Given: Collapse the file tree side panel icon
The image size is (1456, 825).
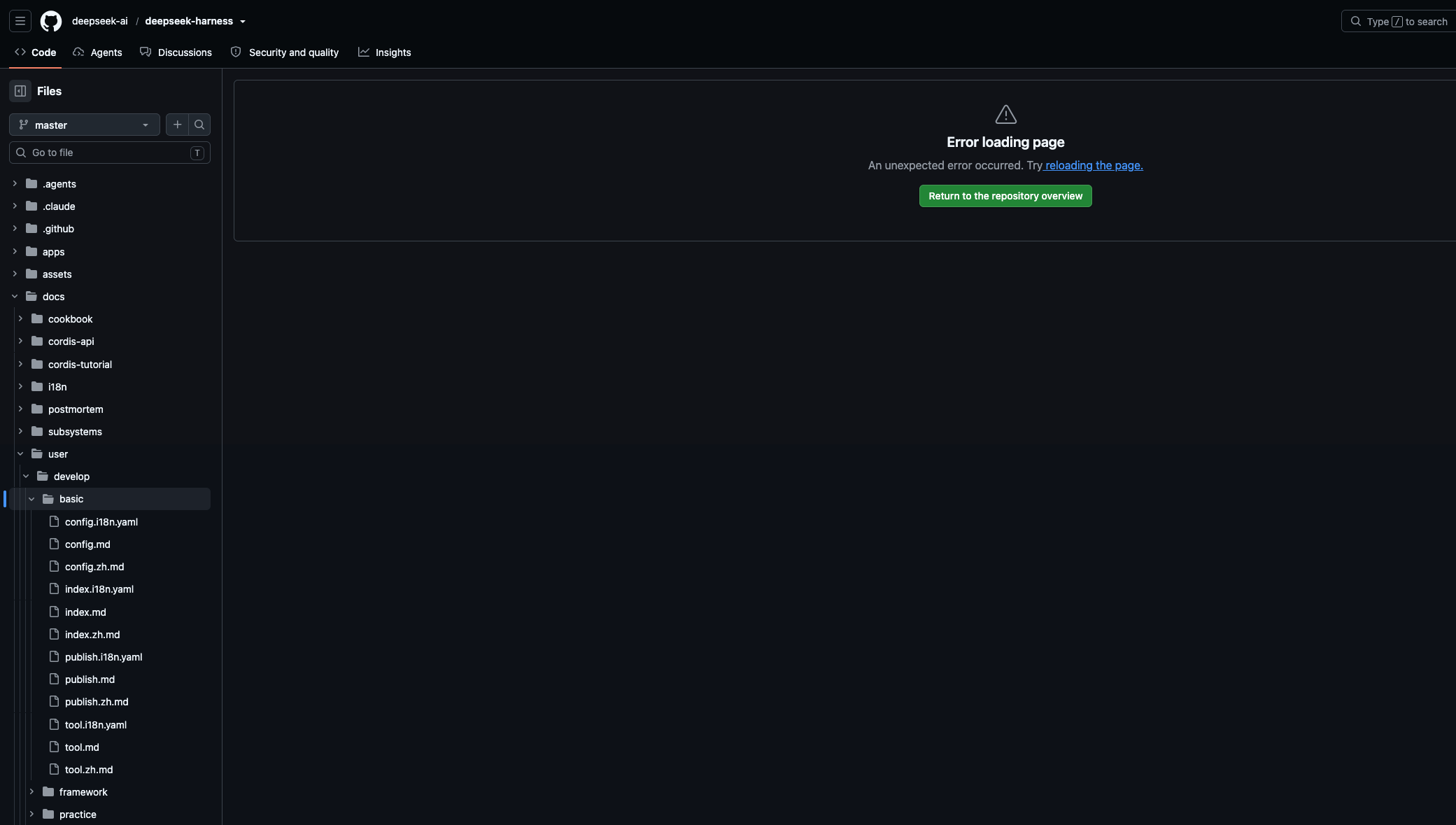Looking at the screenshot, I should click(x=20, y=91).
